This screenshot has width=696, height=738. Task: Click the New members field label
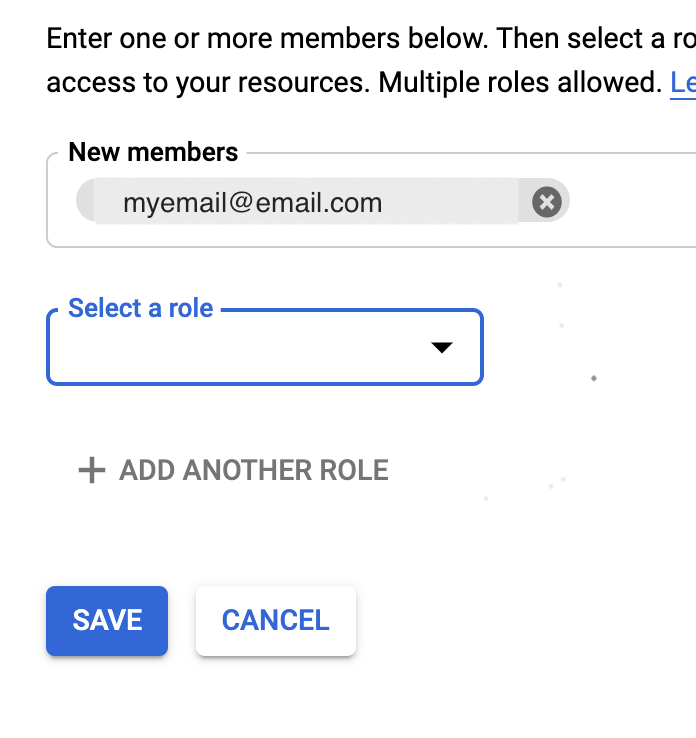pyautogui.click(x=153, y=153)
